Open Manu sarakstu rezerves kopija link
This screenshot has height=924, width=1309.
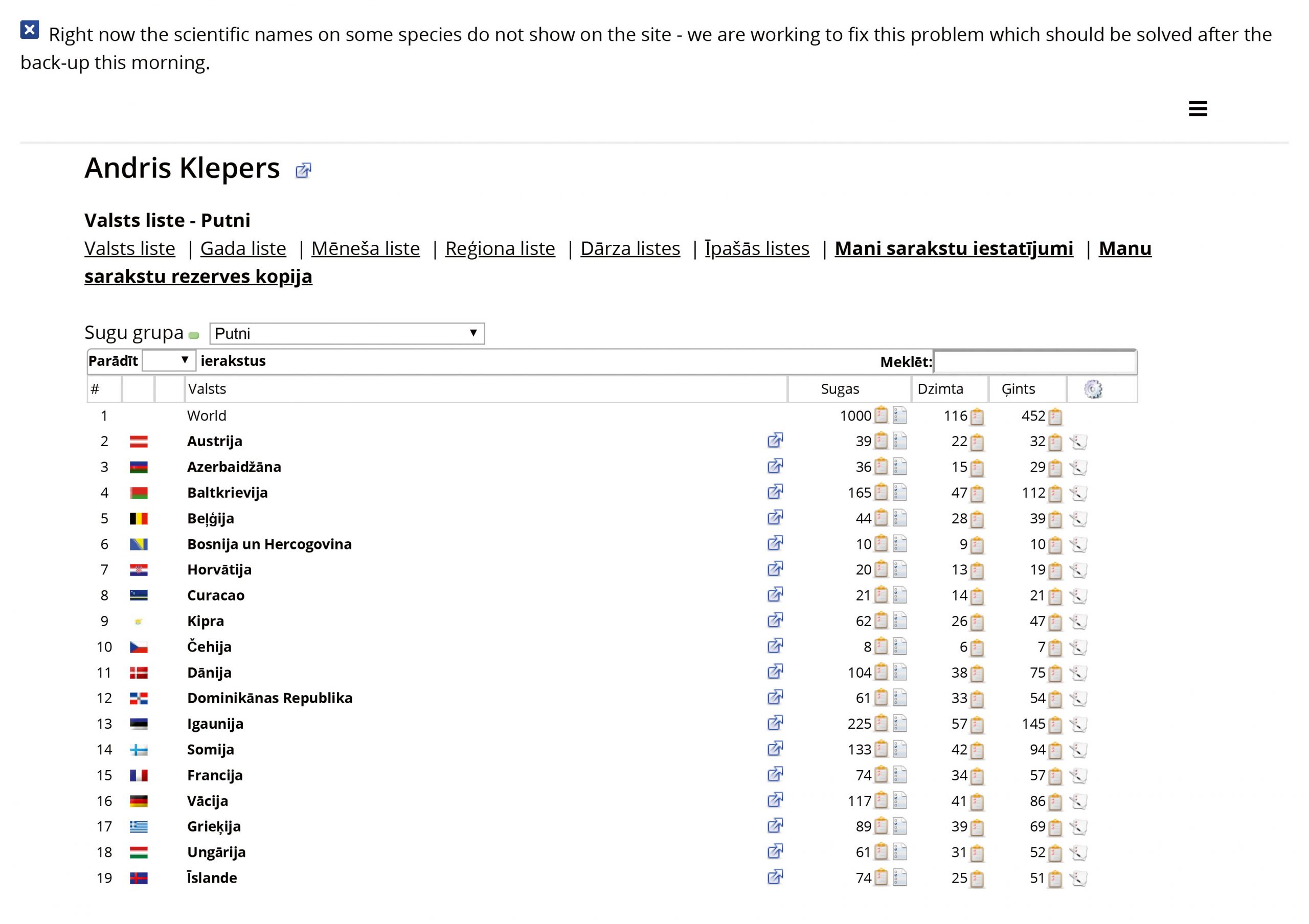tap(618, 262)
